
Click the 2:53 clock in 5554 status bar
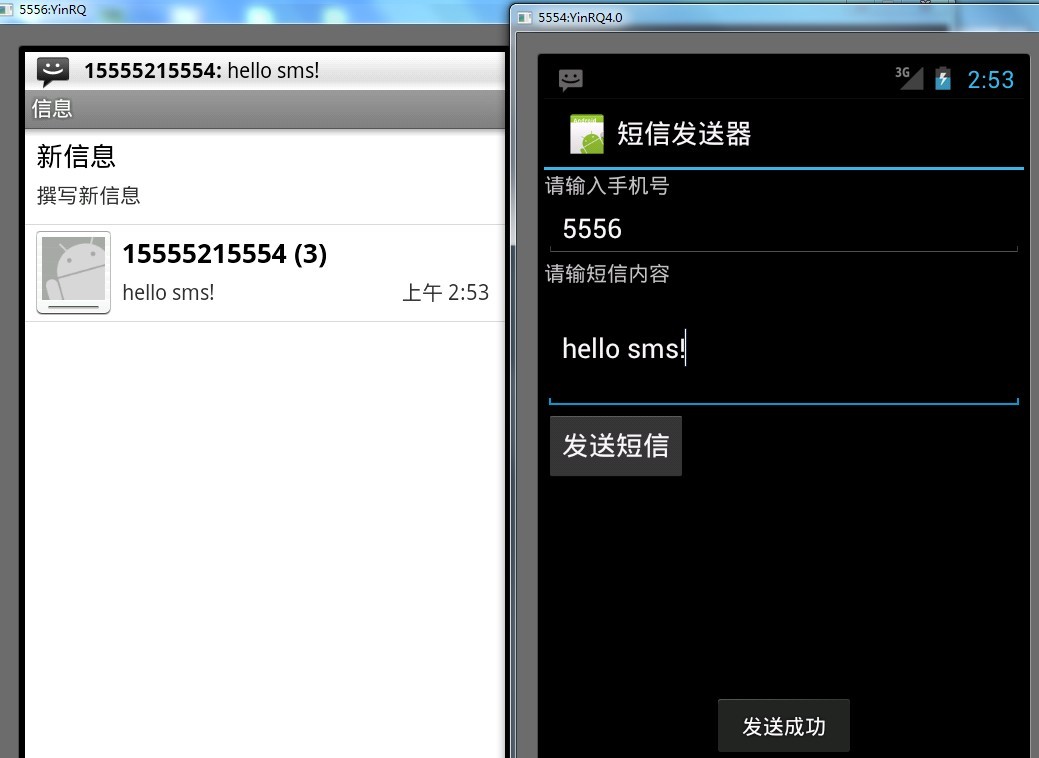coord(991,80)
